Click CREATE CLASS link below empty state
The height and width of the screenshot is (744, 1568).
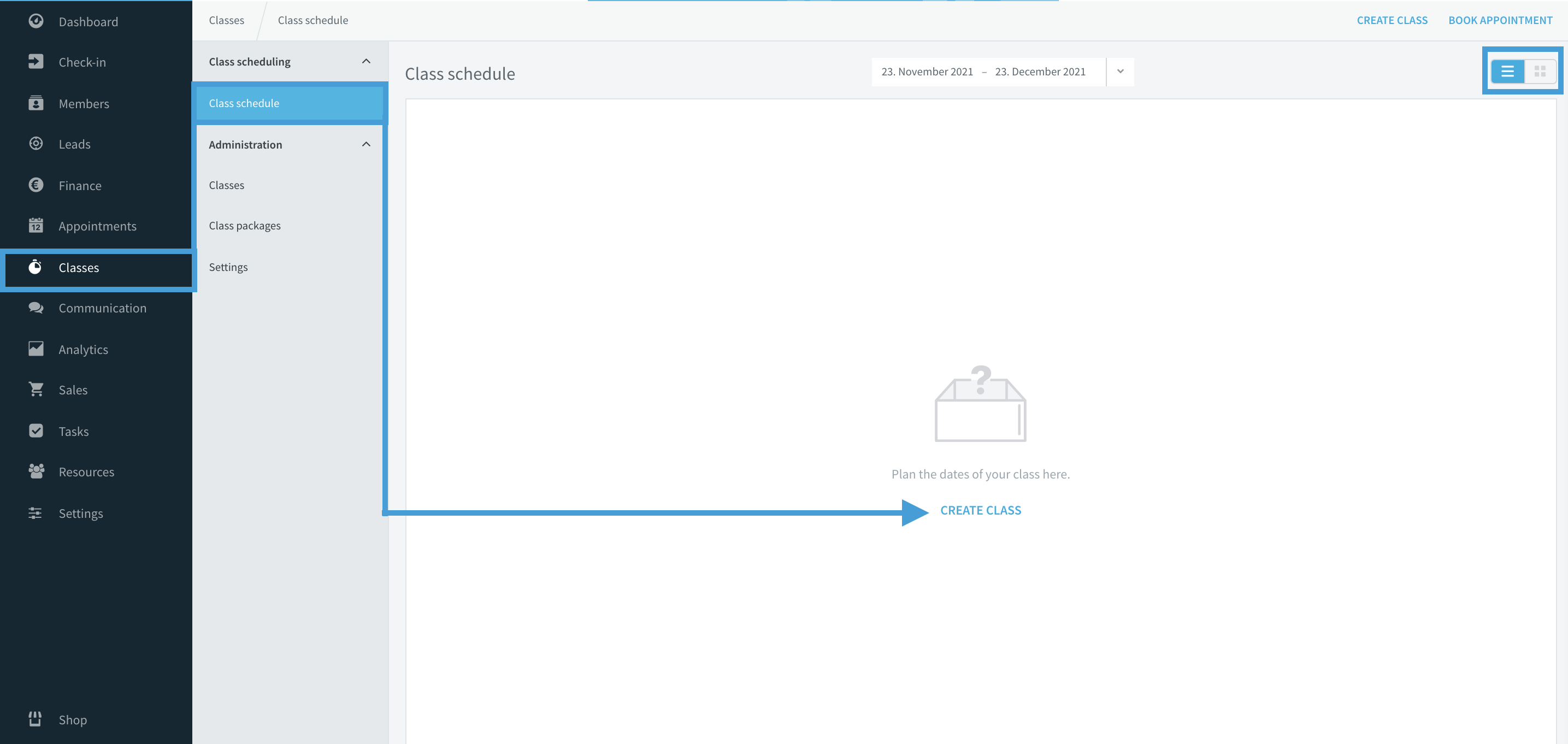981,510
